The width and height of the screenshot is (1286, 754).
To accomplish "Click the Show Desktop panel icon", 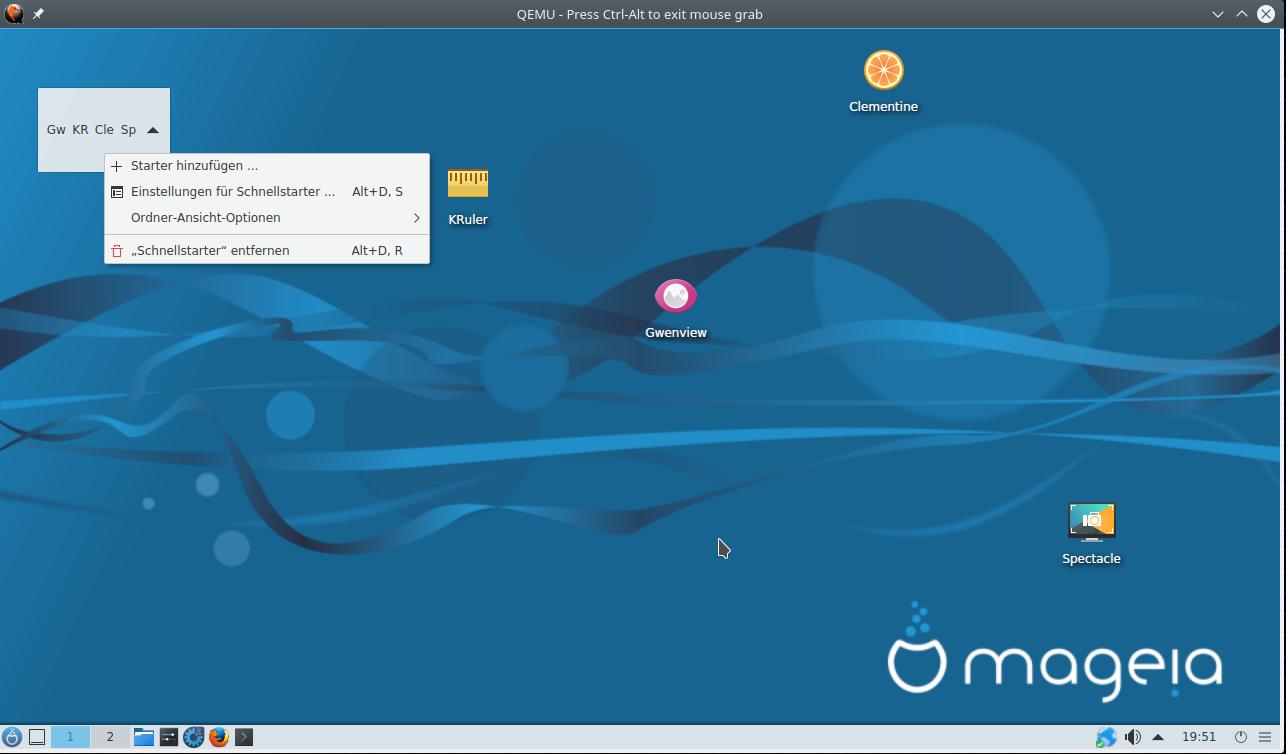I will 37,737.
